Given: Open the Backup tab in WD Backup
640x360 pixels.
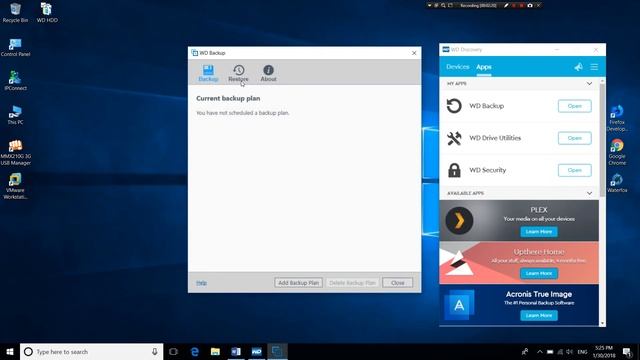Looking at the screenshot, I should coord(208,73).
